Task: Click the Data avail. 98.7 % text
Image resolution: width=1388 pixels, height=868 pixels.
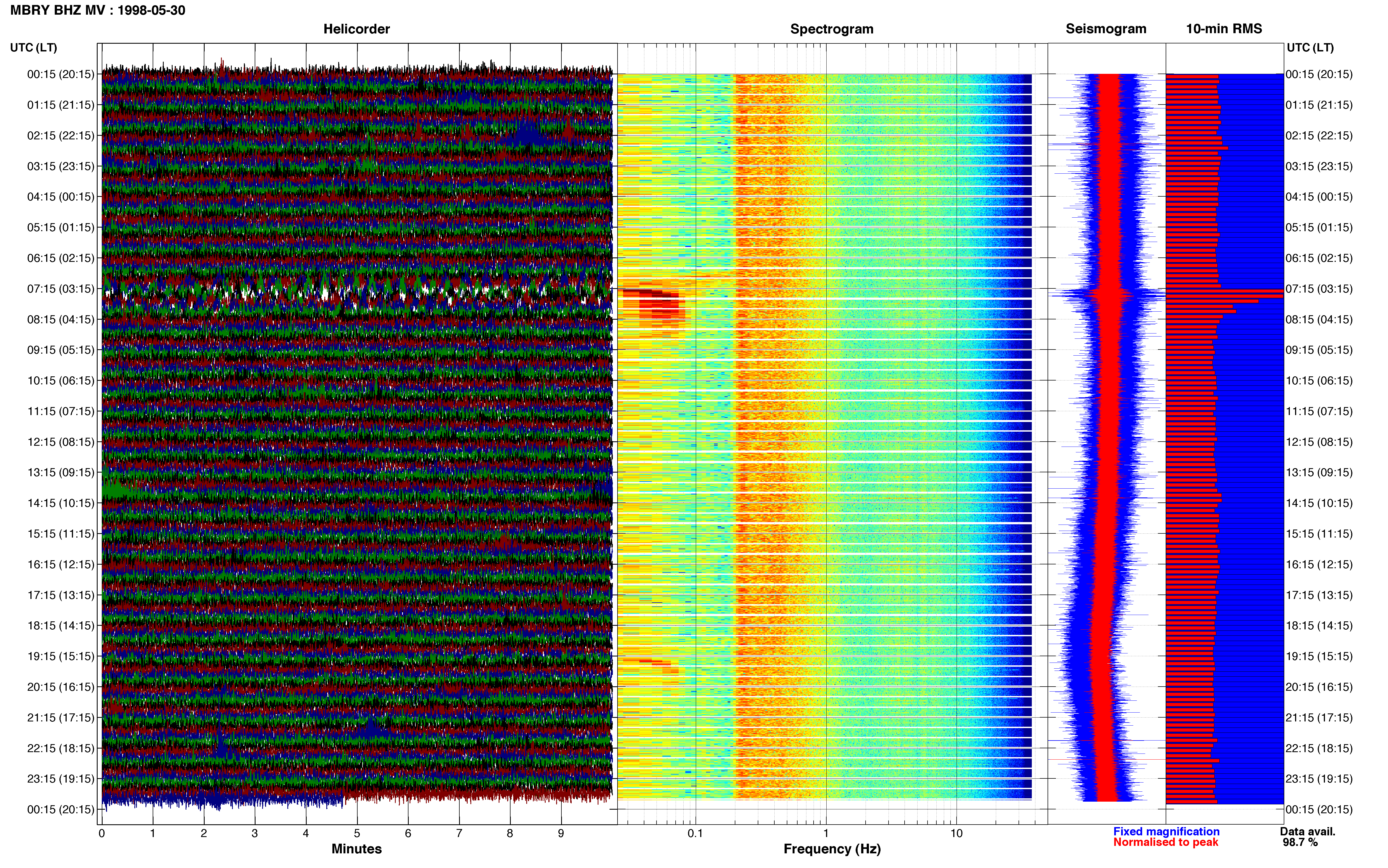Action: tap(1308, 837)
